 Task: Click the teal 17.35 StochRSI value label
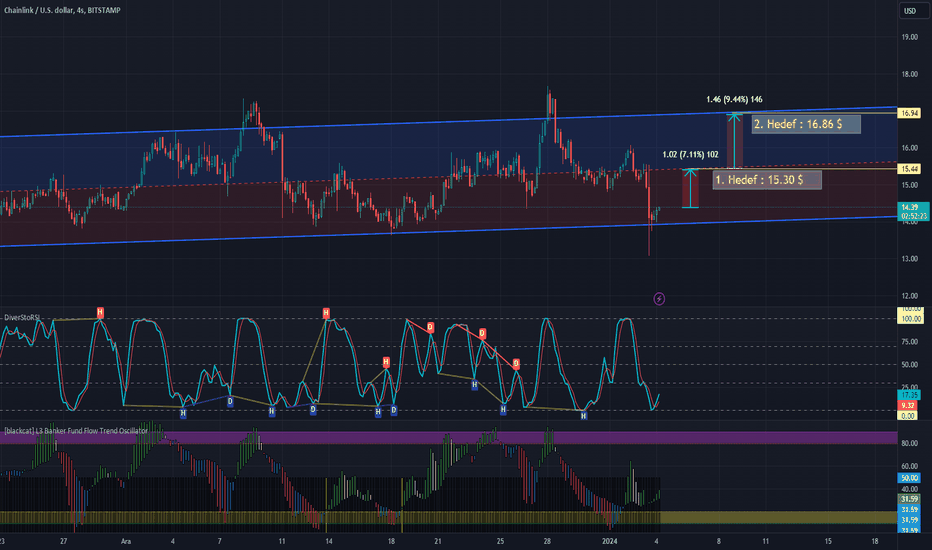tap(909, 395)
